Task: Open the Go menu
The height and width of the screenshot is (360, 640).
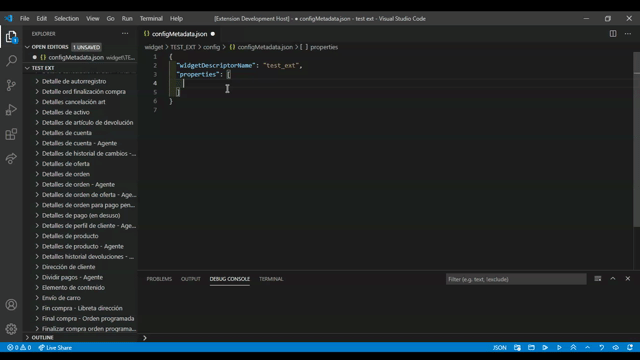Action: click(111, 18)
